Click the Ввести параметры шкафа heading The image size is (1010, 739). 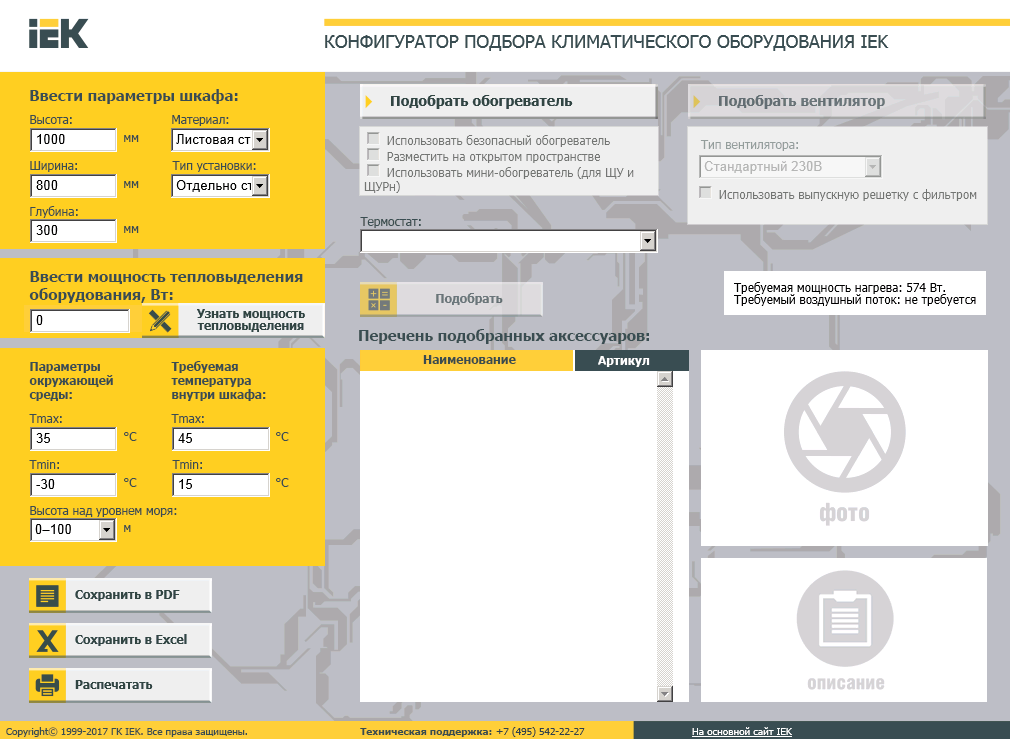[134, 96]
